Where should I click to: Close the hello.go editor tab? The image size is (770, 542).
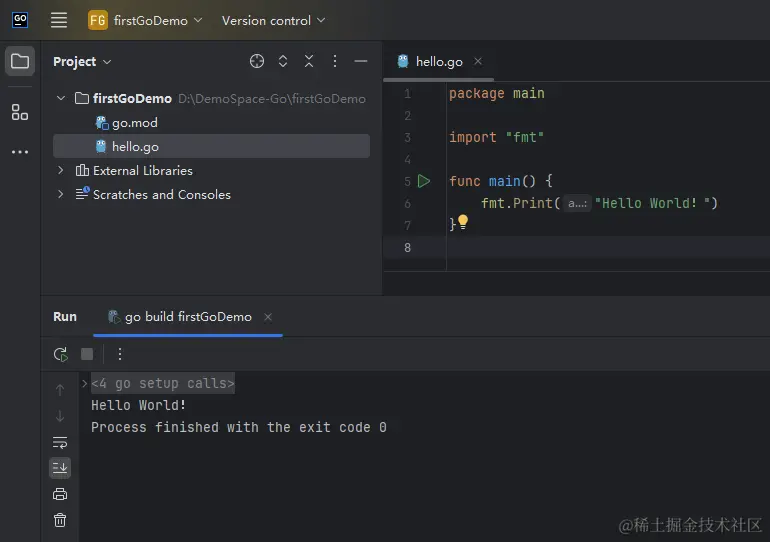(x=478, y=61)
